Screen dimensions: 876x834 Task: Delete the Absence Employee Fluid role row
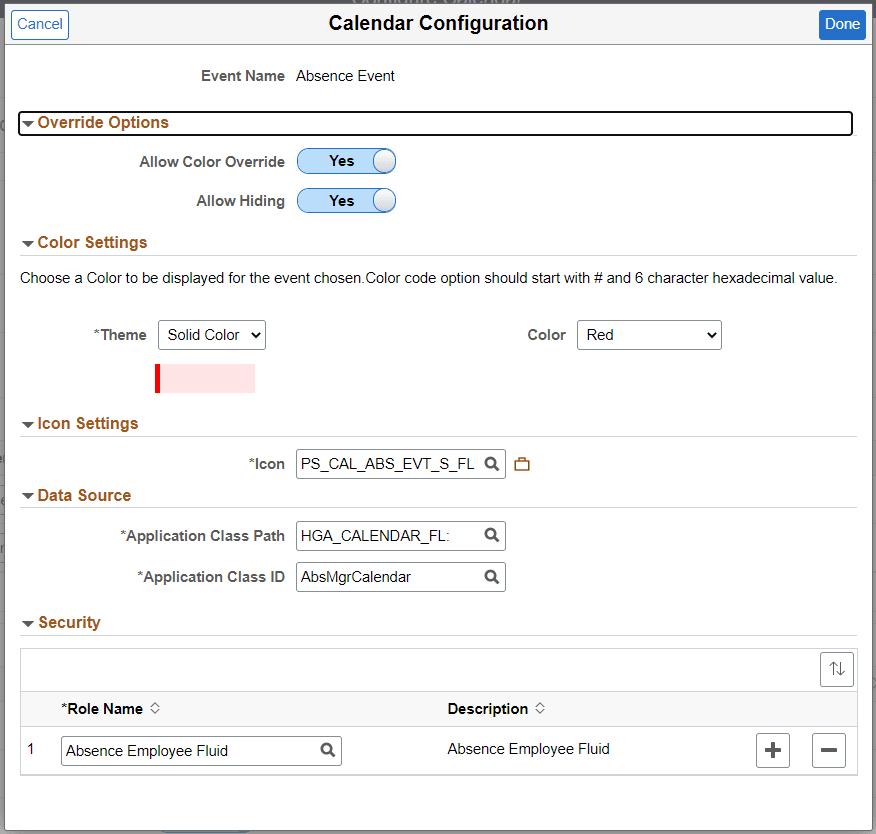point(828,750)
